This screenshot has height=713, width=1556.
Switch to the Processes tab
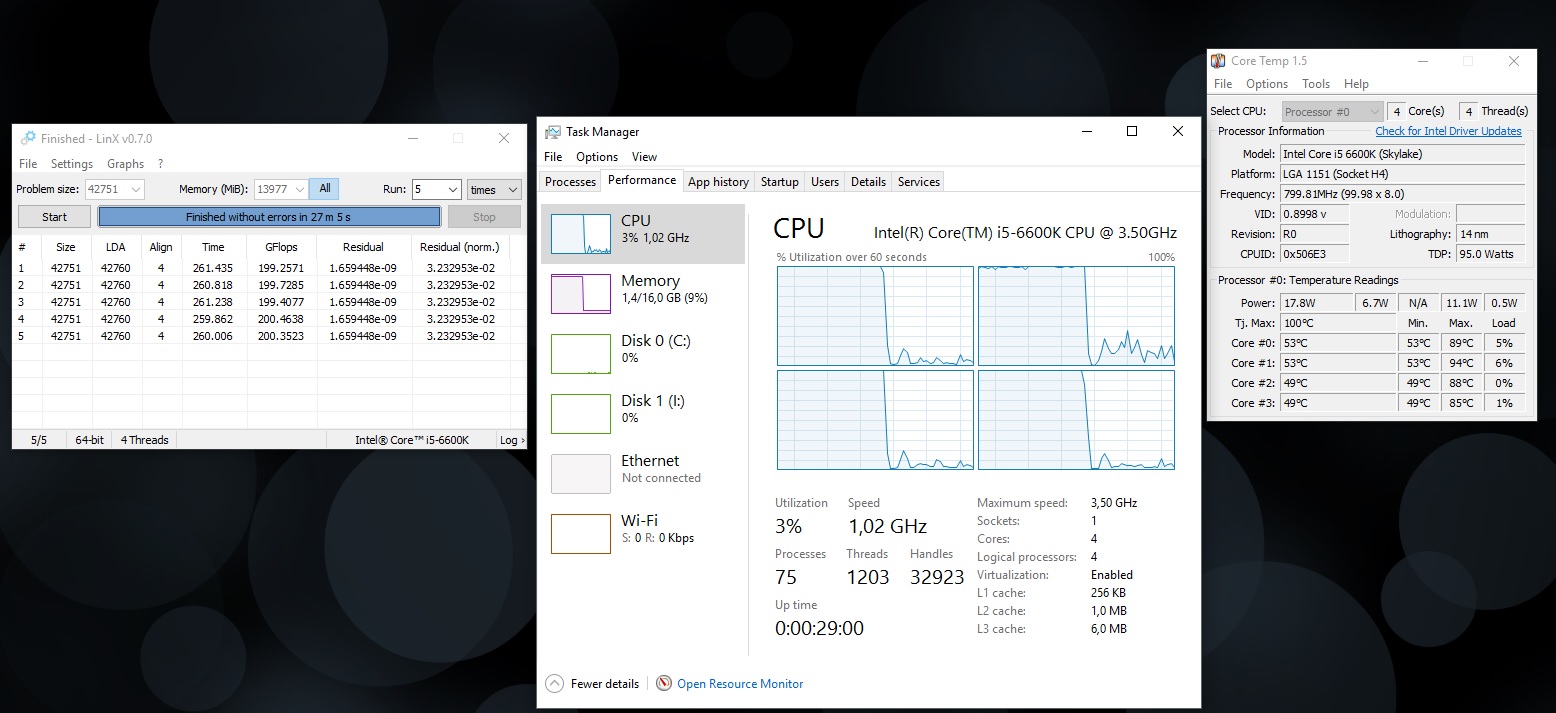(x=571, y=182)
